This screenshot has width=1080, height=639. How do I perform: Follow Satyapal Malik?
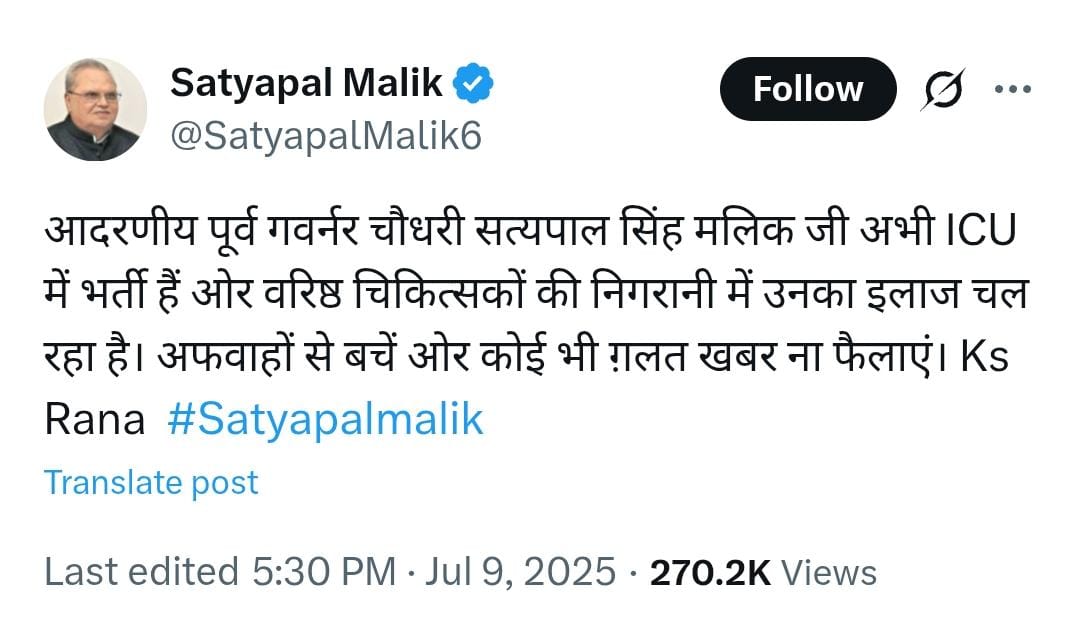coord(808,89)
